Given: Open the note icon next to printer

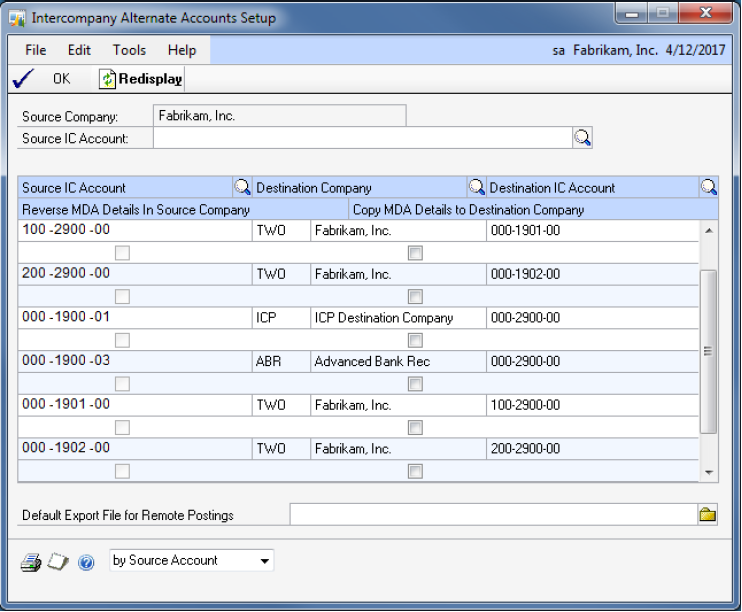Looking at the screenshot, I should coord(58,562).
